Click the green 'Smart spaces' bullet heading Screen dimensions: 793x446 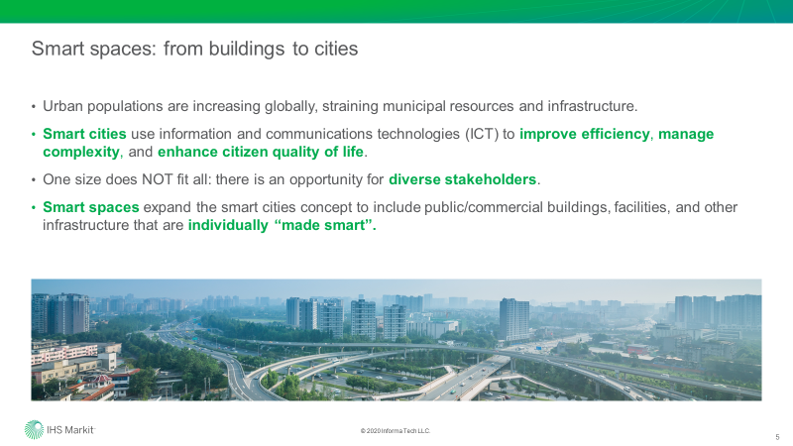click(x=91, y=207)
